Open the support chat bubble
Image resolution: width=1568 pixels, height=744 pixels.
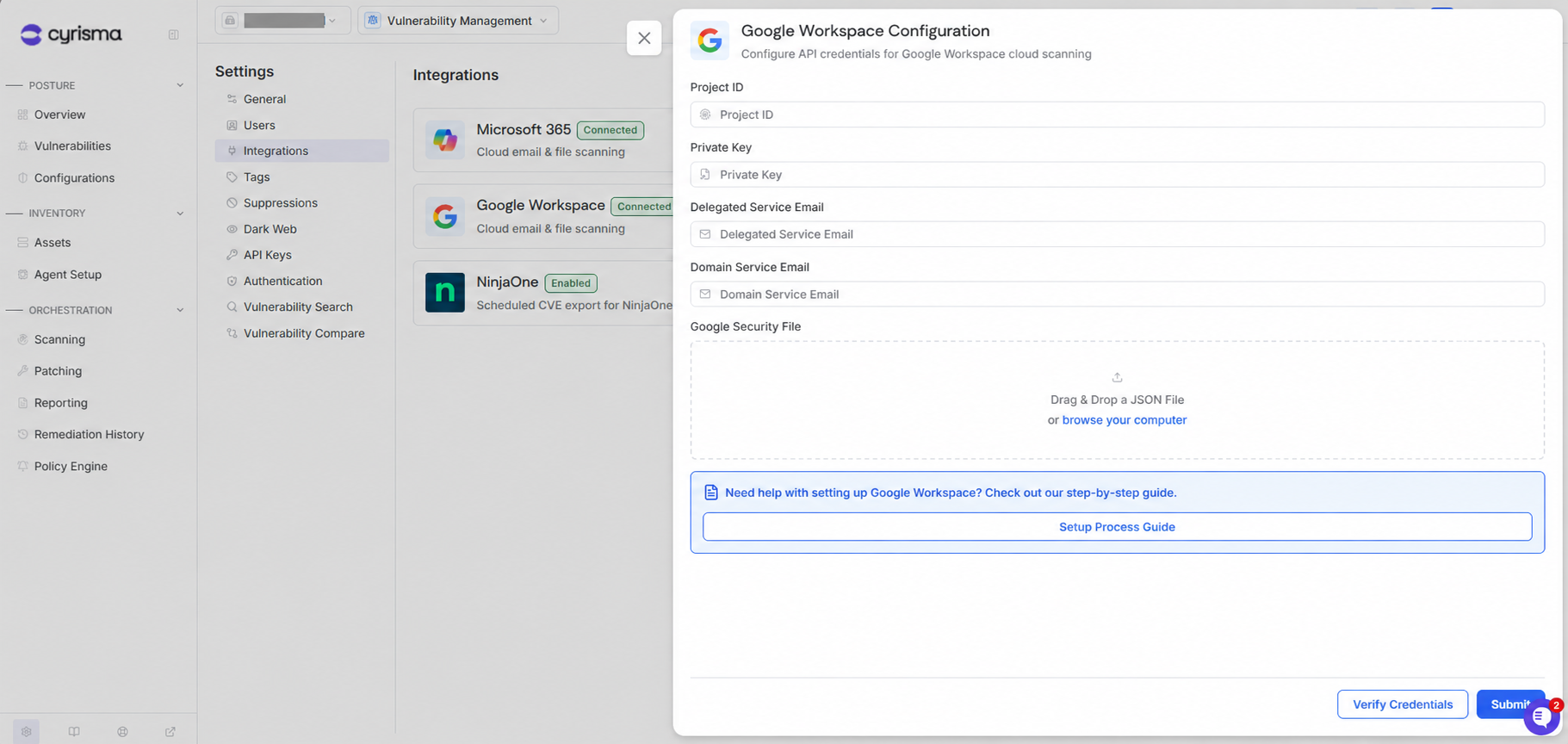point(1541,717)
